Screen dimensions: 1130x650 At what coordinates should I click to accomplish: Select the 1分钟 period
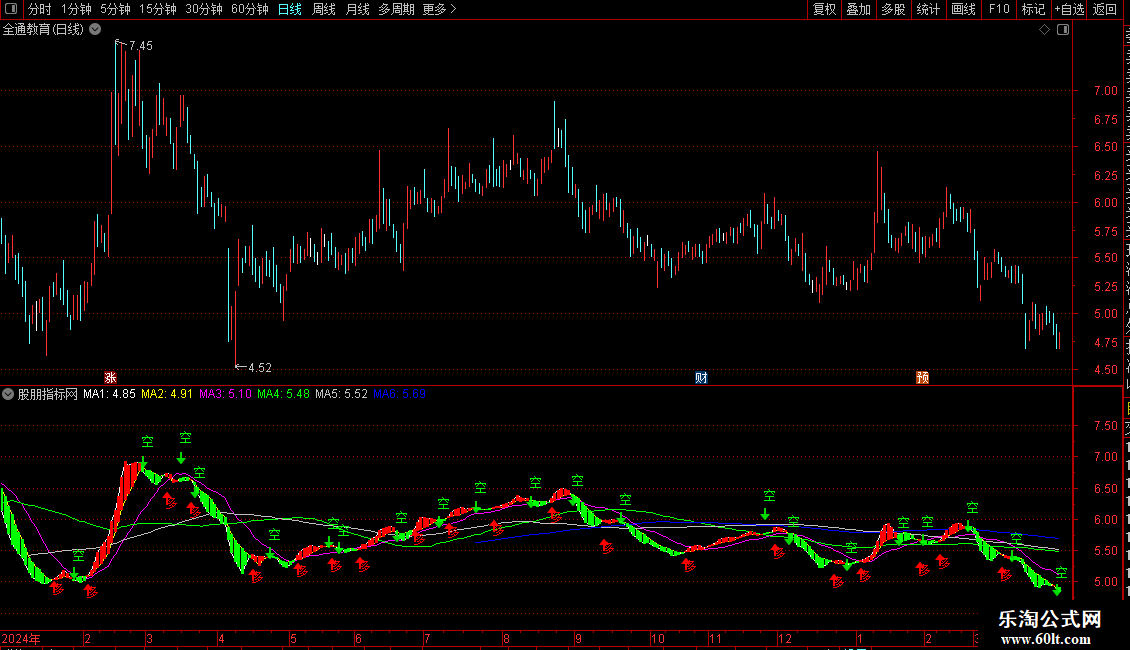click(x=76, y=9)
